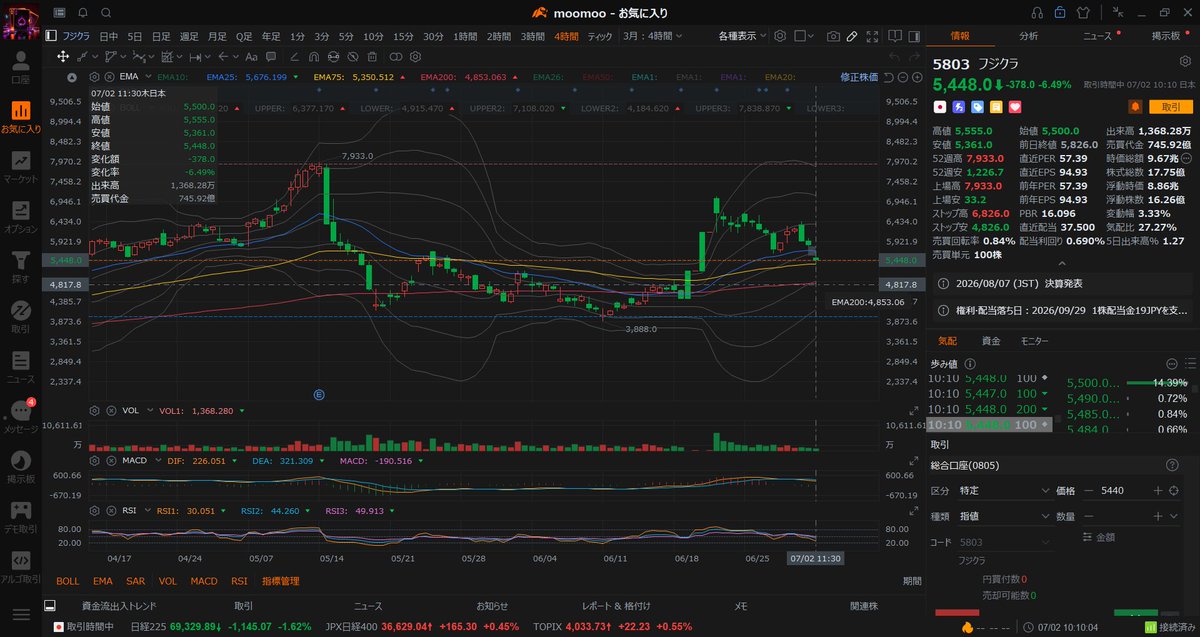Toggle the MACD indicator at the bottom
The image size is (1200, 637).
point(204,581)
